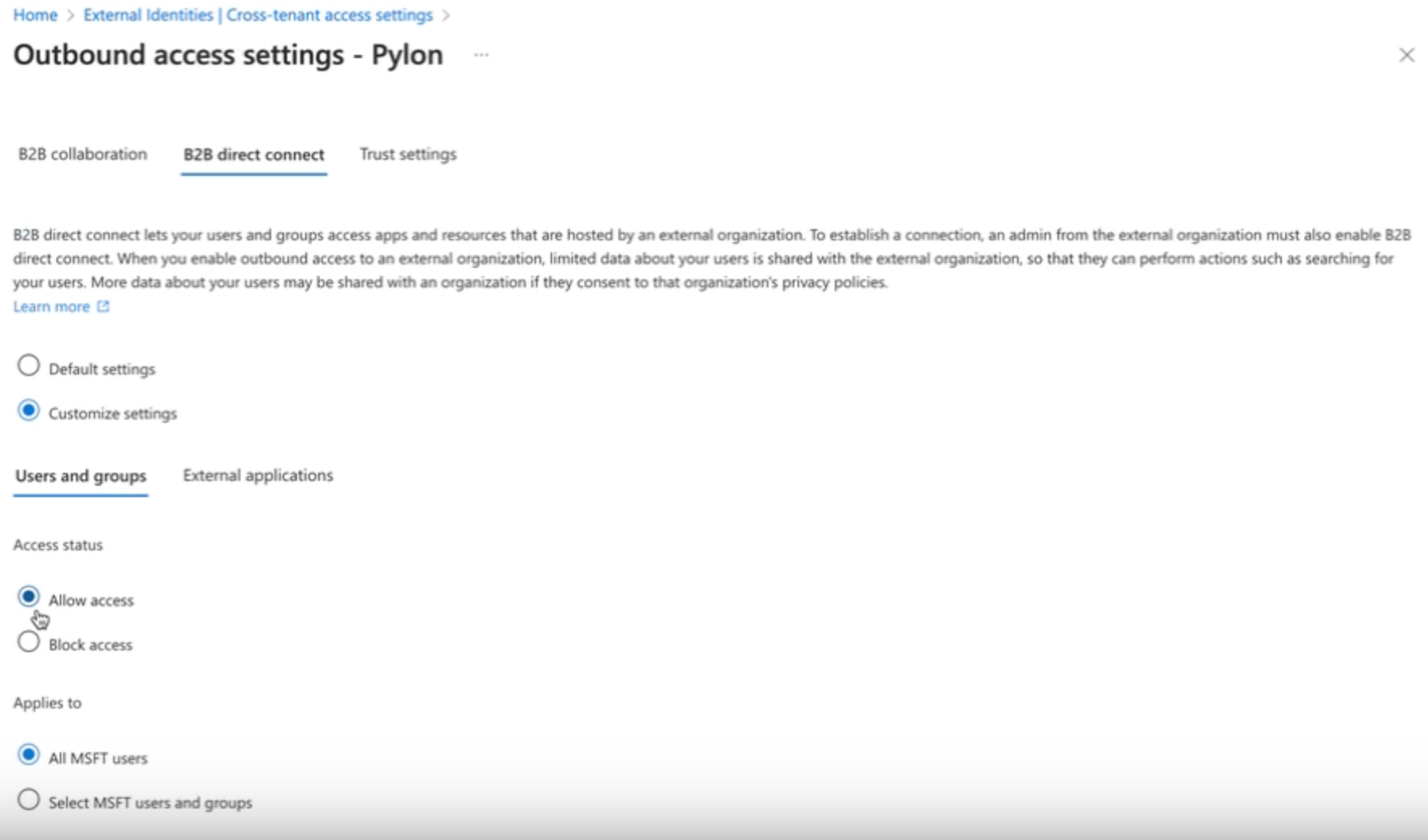
Task: Switch to the B2B collaboration tab
Action: (x=83, y=154)
